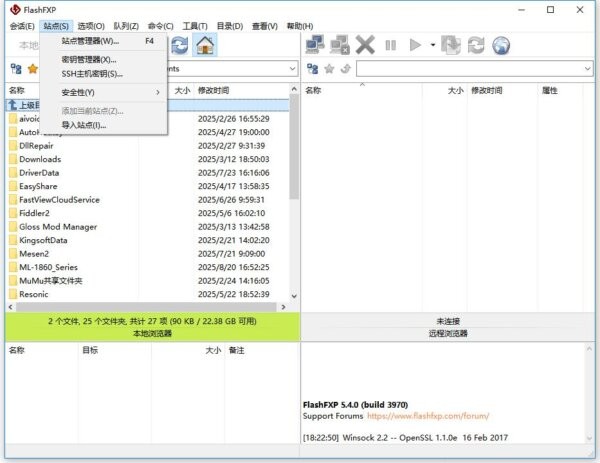Choose SSH主机密钥(S)... menu entry
The image size is (600, 463).
(103, 74)
